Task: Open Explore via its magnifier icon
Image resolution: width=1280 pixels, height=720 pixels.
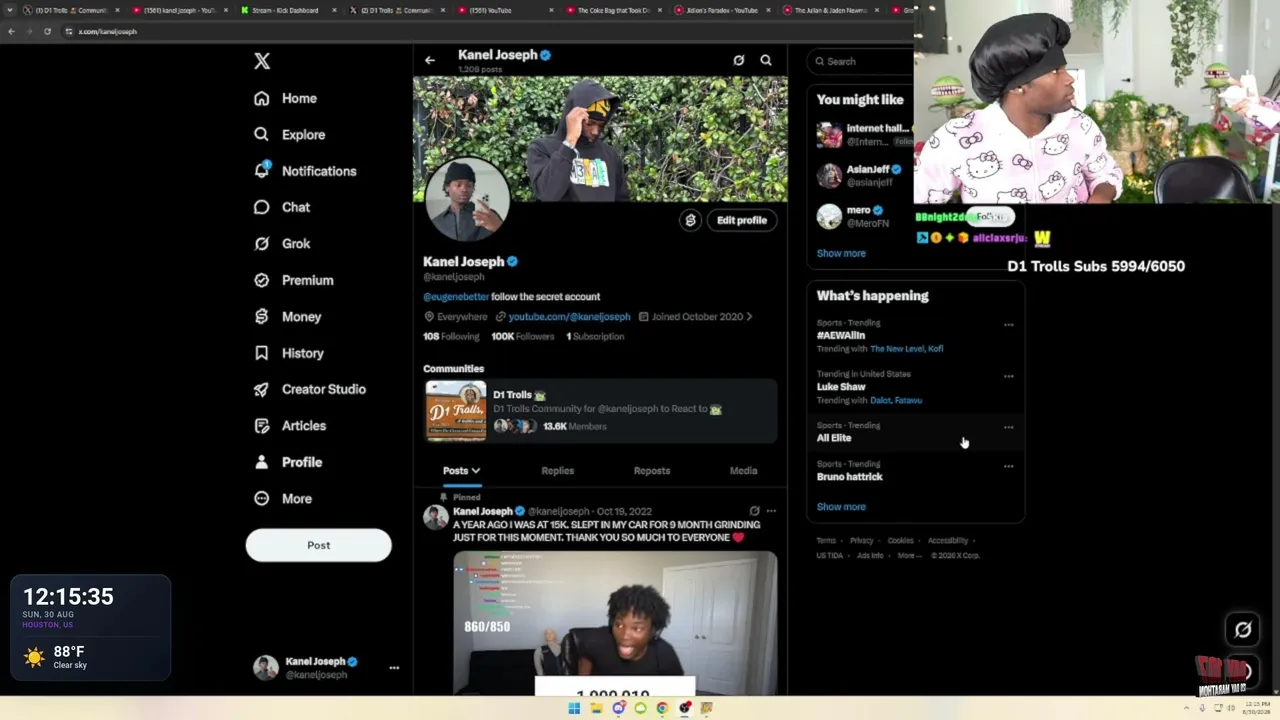Action: (262, 134)
